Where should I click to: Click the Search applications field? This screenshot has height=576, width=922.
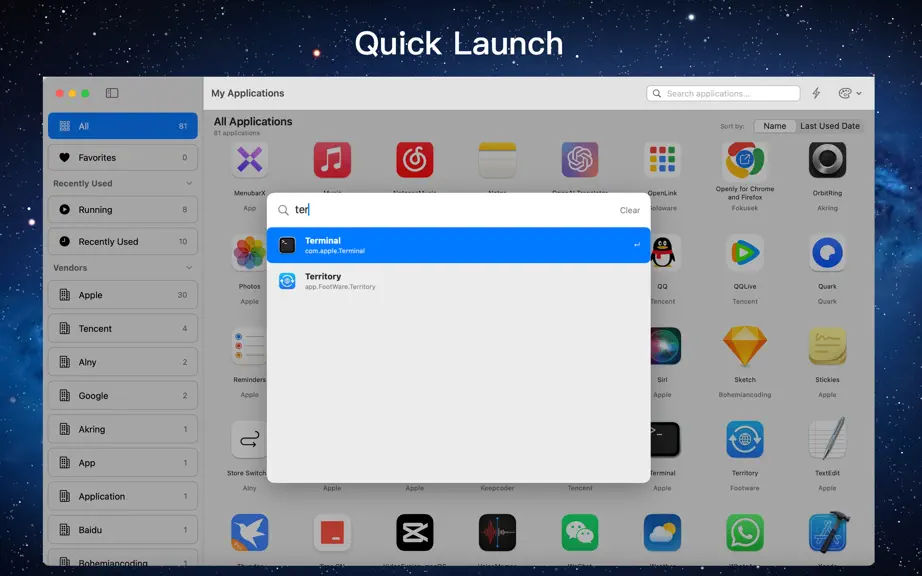point(723,93)
